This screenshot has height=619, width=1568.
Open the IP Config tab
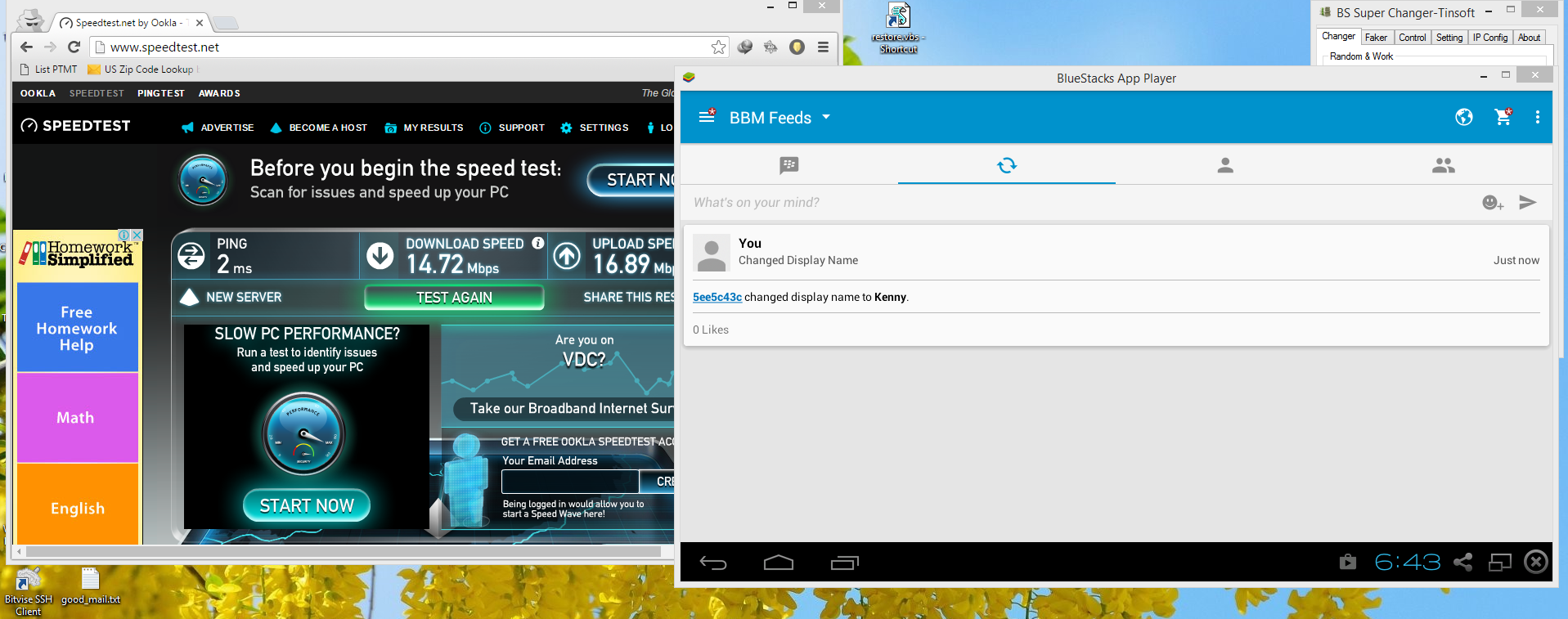click(1490, 38)
